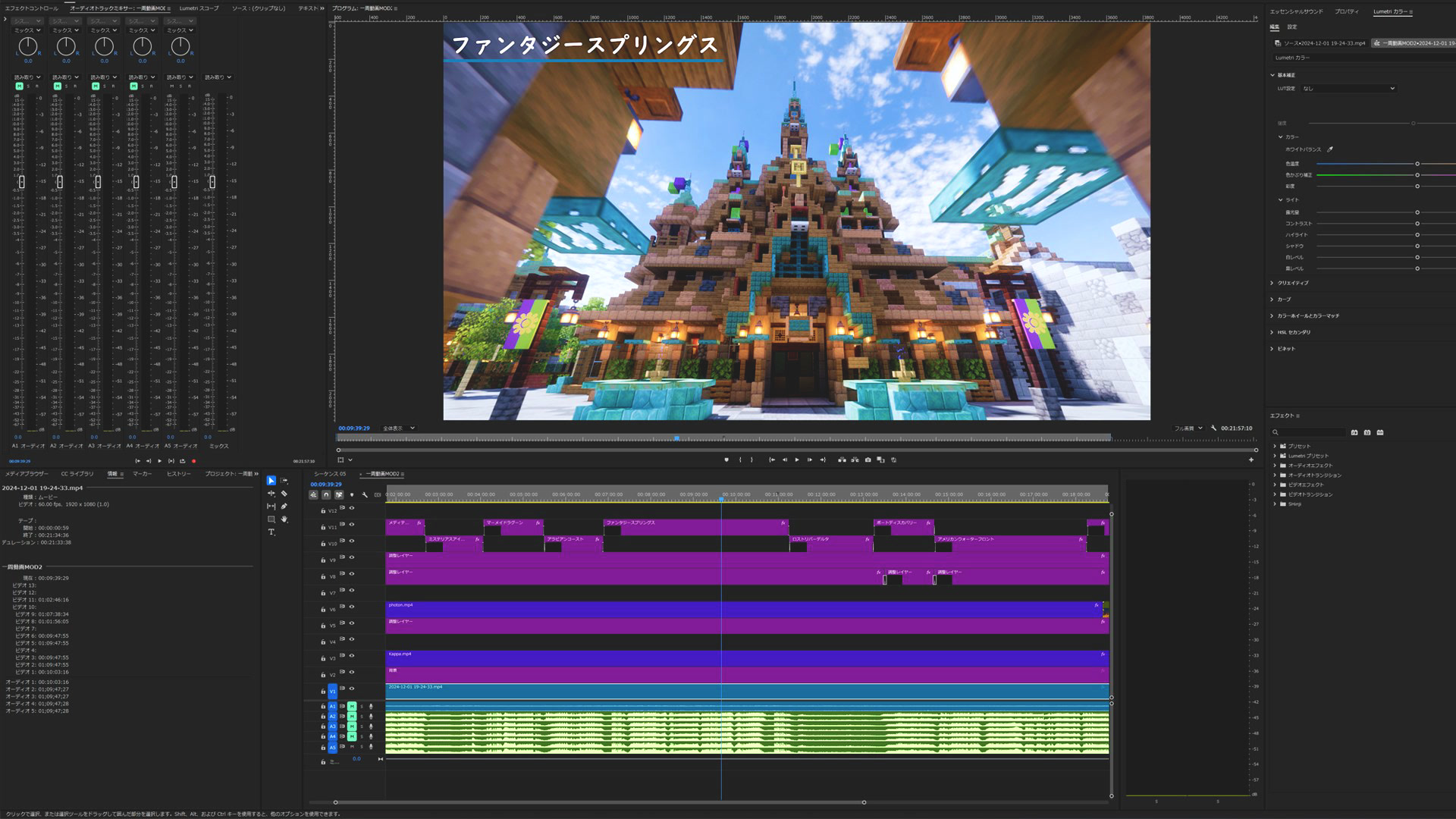Expand the クリエイティブ section
The image size is (1456, 819).
pos(1272,283)
